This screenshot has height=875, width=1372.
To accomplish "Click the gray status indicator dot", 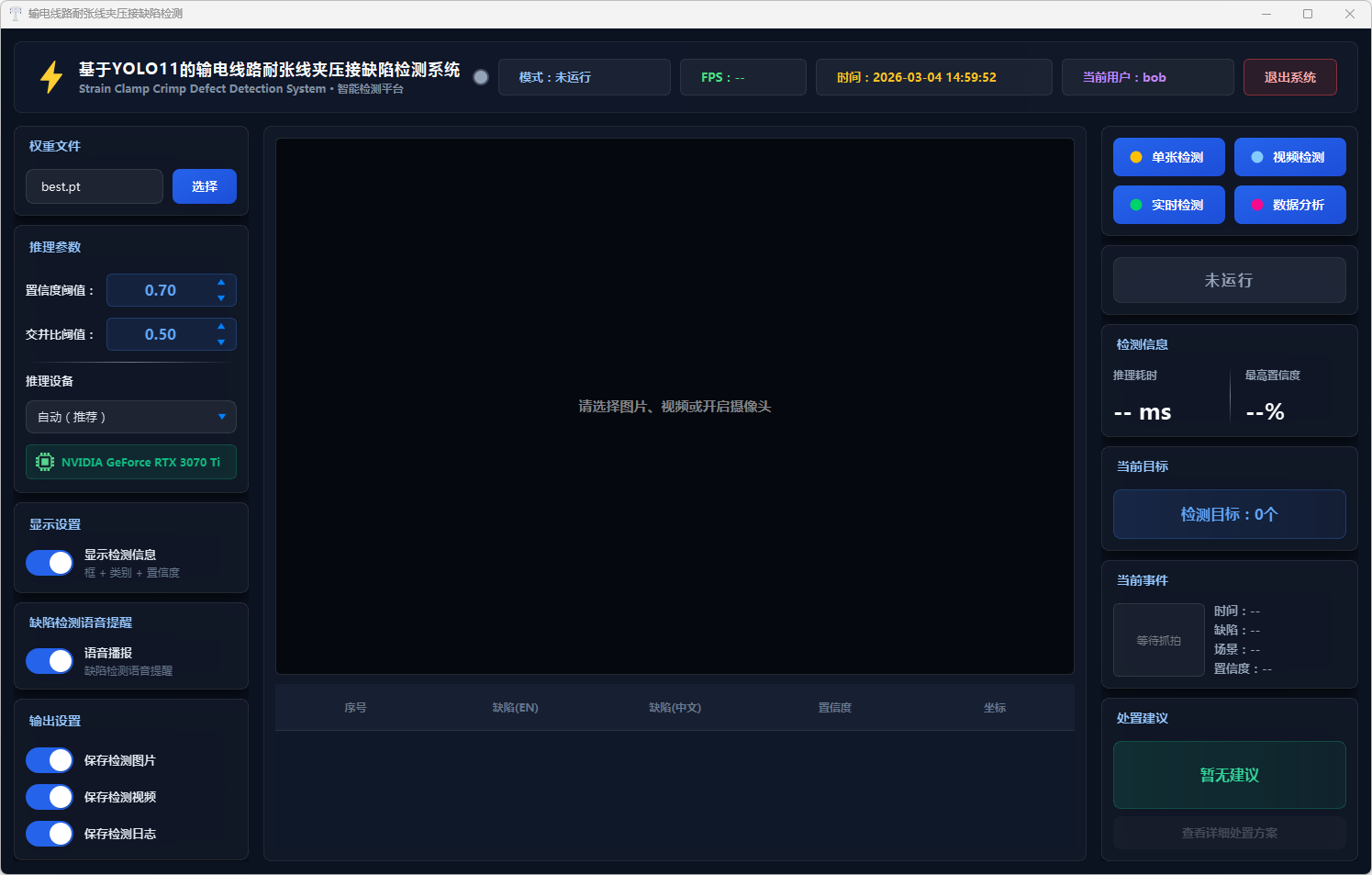I will coord(481,77).
